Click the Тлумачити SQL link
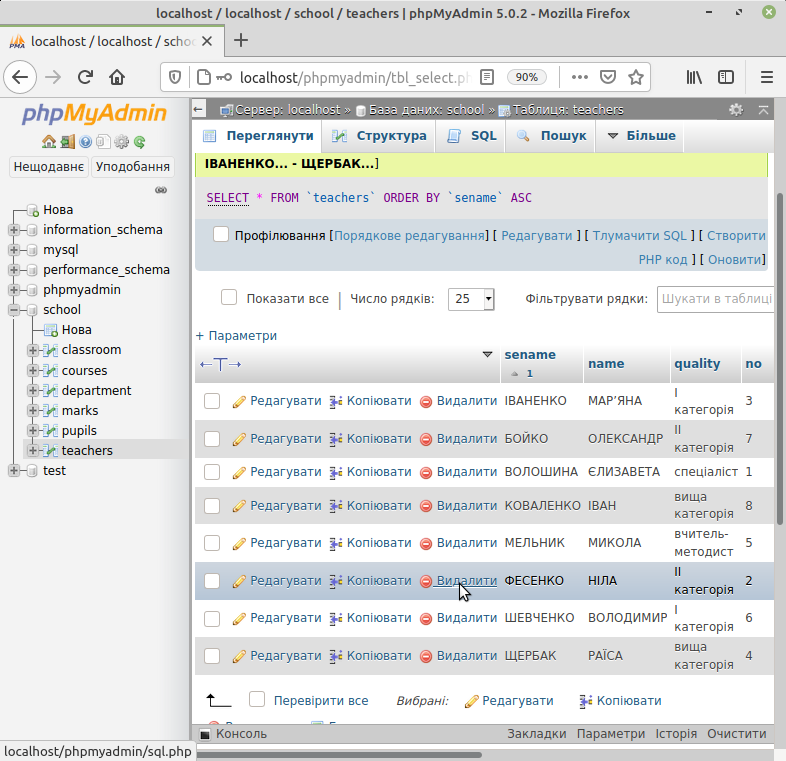The width and height of the screenshot is (786, 761). point(639,236)
